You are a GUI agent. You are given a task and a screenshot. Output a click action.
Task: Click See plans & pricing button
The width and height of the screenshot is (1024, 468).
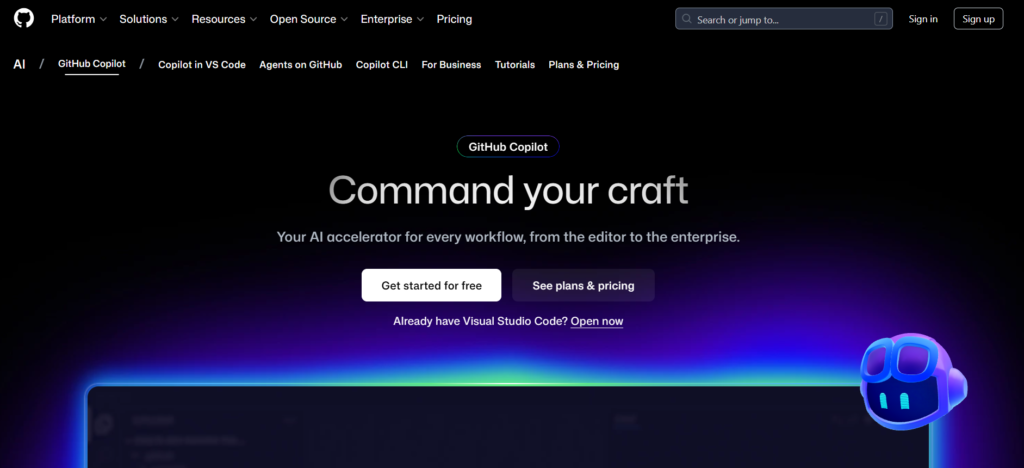click(x=583, y=285)
